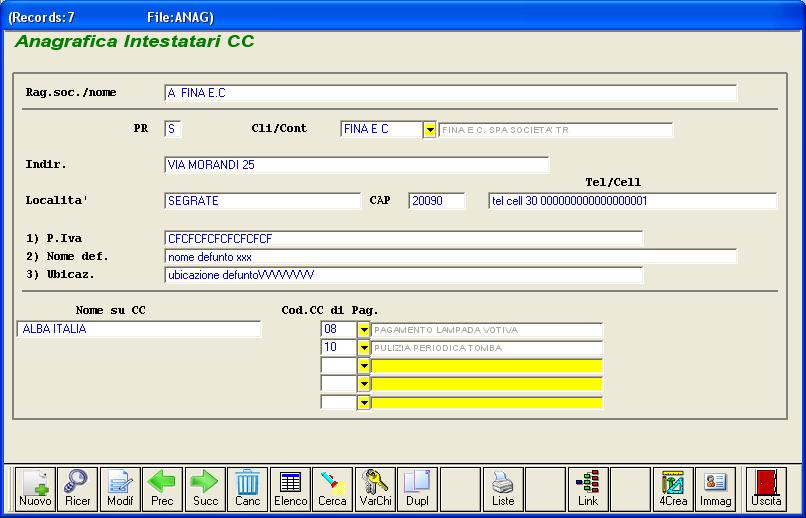Image resolution: width=806 pixels, height=518 pixels.
Task: Open the fourth Cod.CC di Pag. dropdown
Action: [x=364, y=384]
